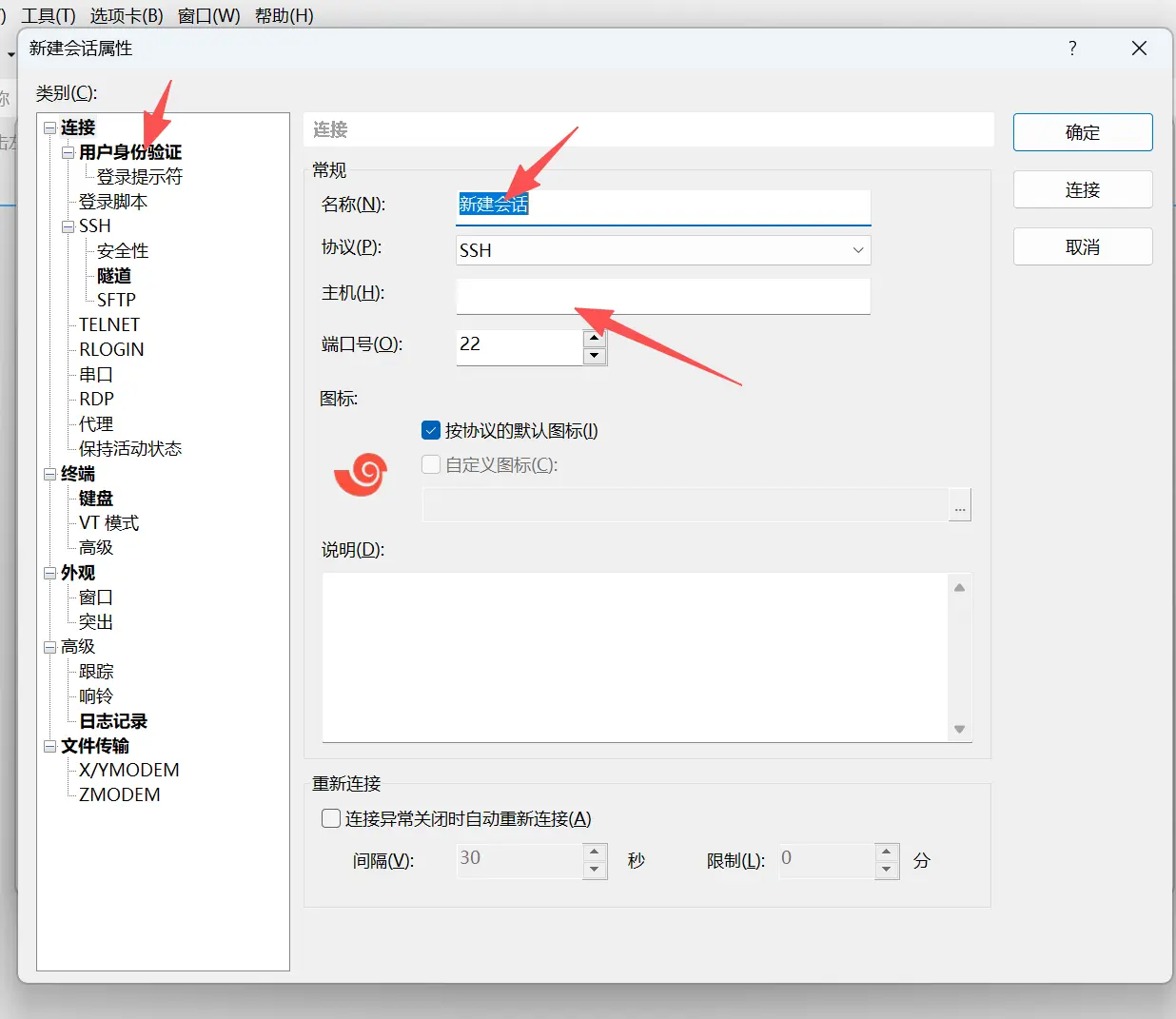
Task: Click the 取消 button
Action: pyautogui.click(x=1082, y=247)
